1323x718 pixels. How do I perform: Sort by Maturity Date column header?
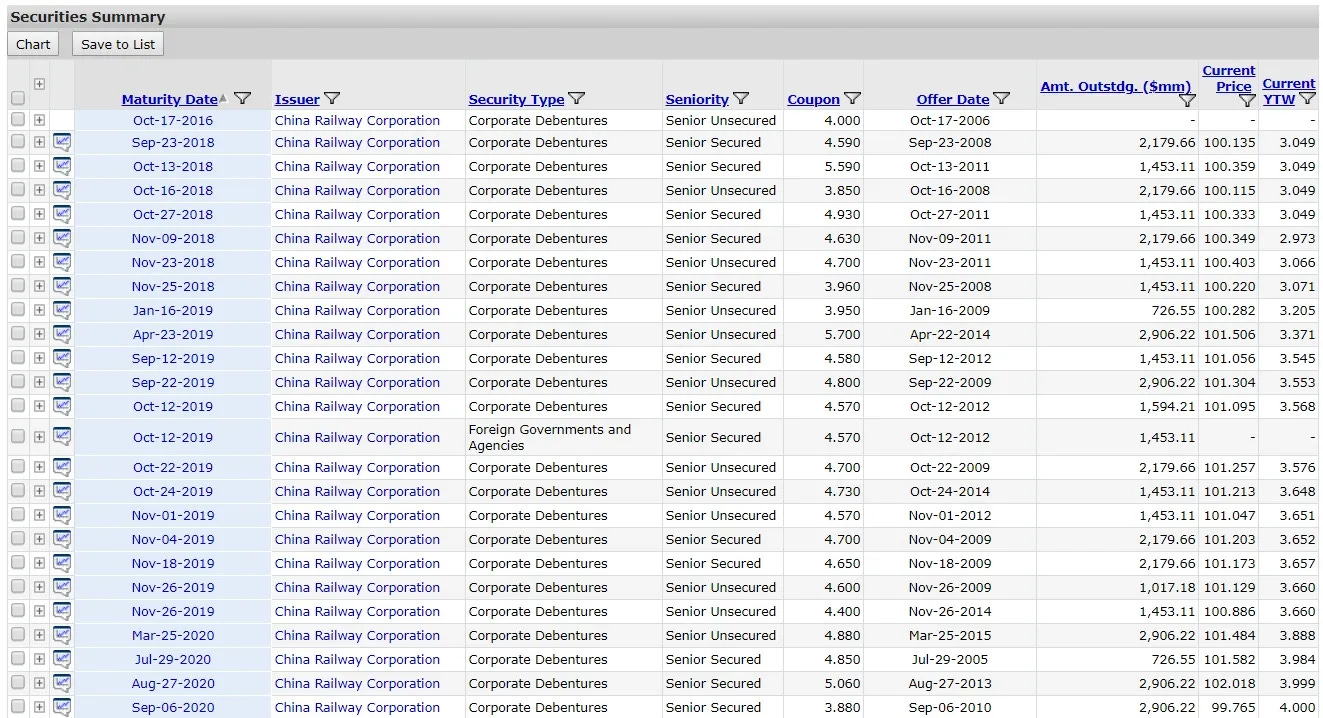coord(169,99)
